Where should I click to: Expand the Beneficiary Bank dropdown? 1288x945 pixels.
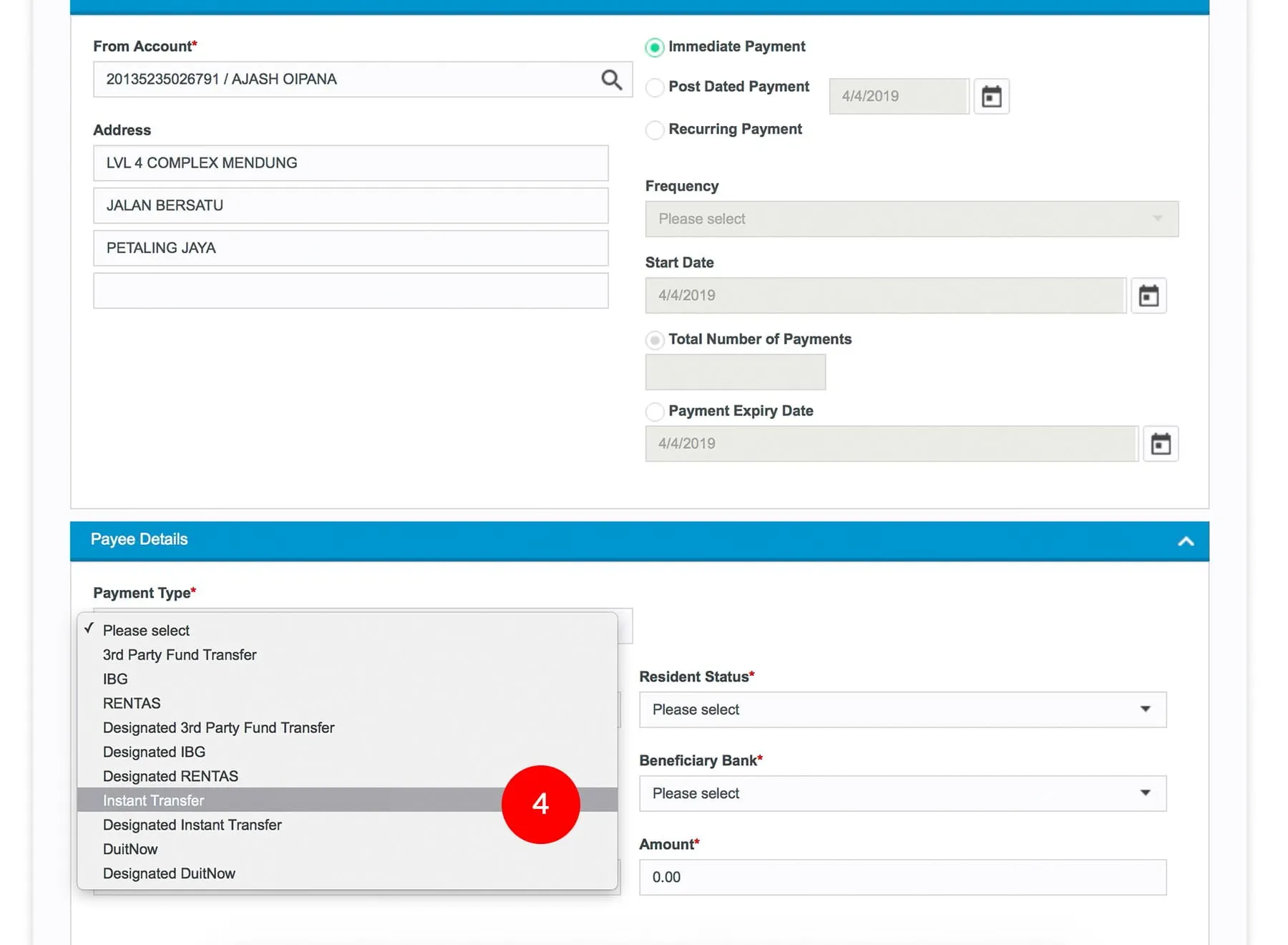[902, 793]
